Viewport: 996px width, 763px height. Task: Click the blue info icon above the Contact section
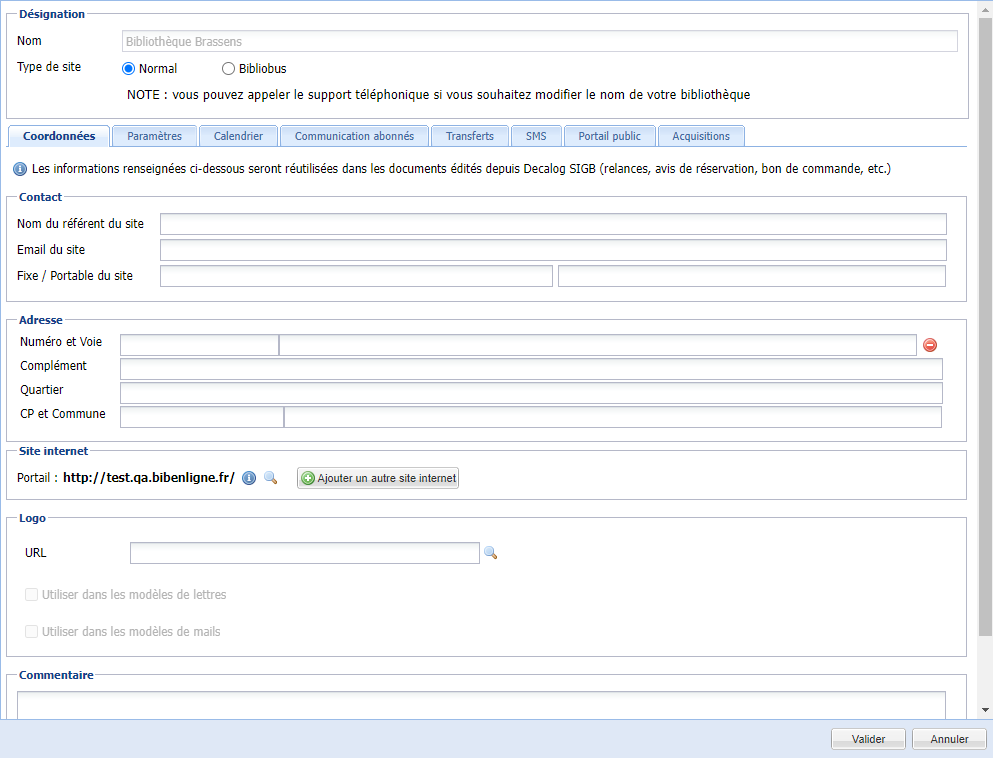[19, 169]
